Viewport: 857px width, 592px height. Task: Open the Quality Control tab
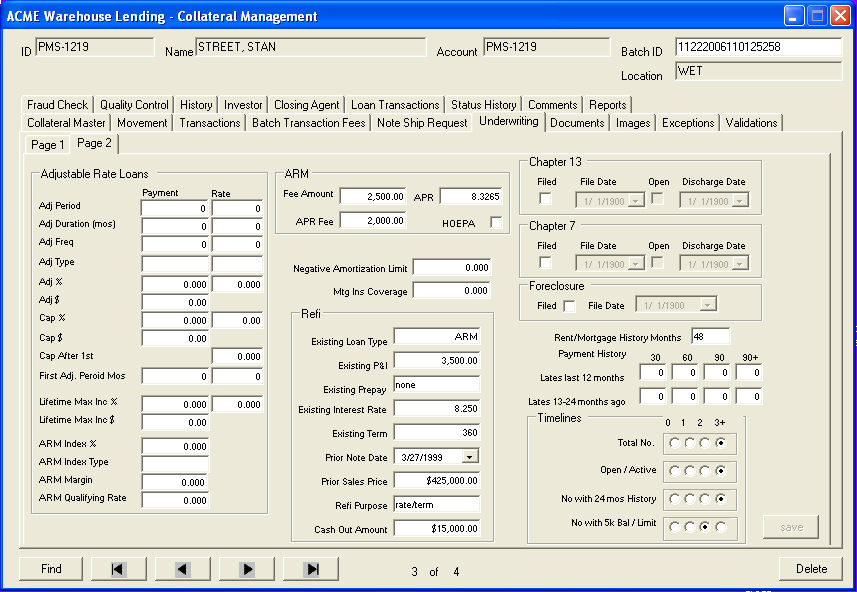tap(134, 105)
